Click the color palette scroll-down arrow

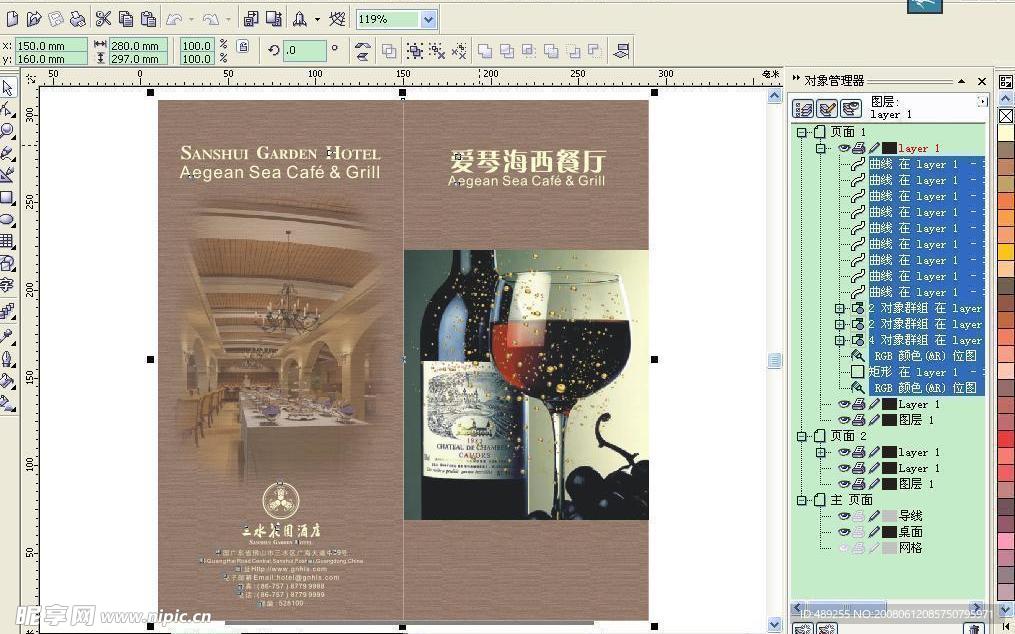pos(1006,610)
